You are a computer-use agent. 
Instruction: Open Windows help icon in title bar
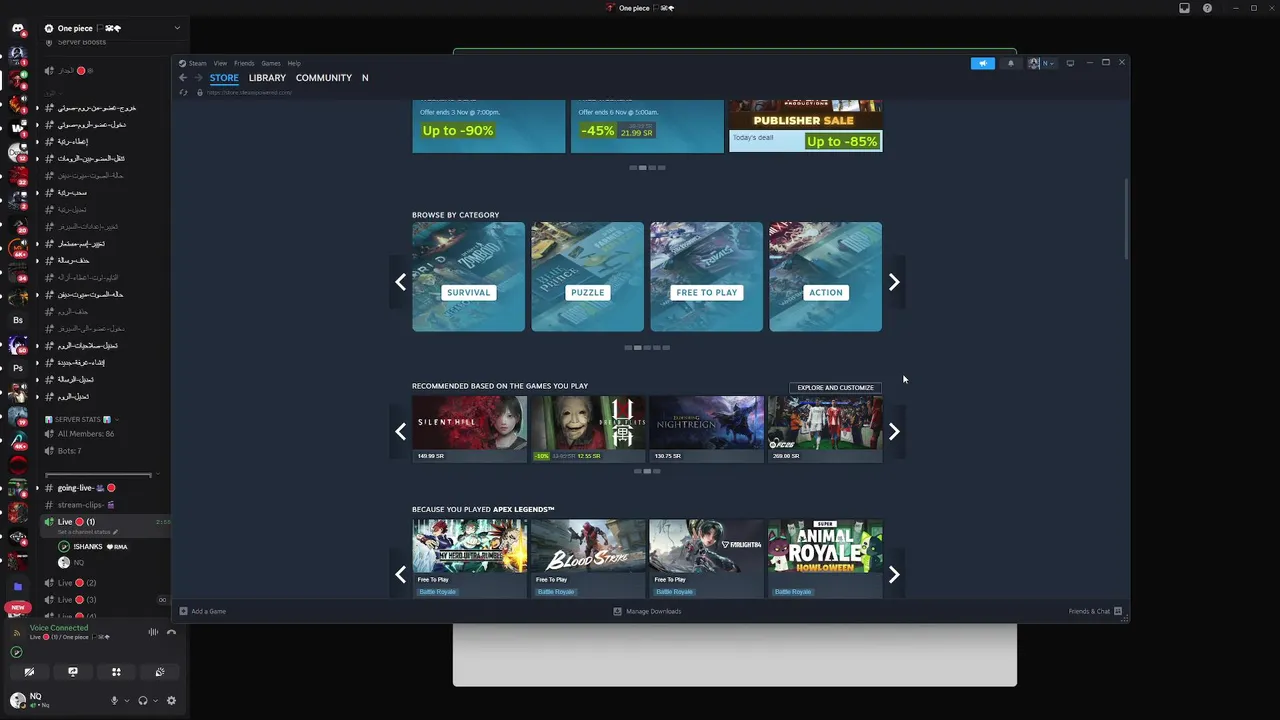pos(1207,8)
